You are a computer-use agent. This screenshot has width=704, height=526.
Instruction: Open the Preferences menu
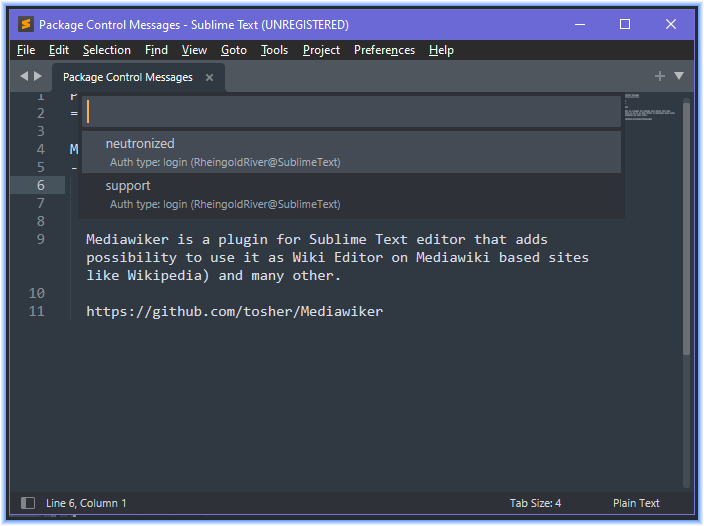coord(384,50)
